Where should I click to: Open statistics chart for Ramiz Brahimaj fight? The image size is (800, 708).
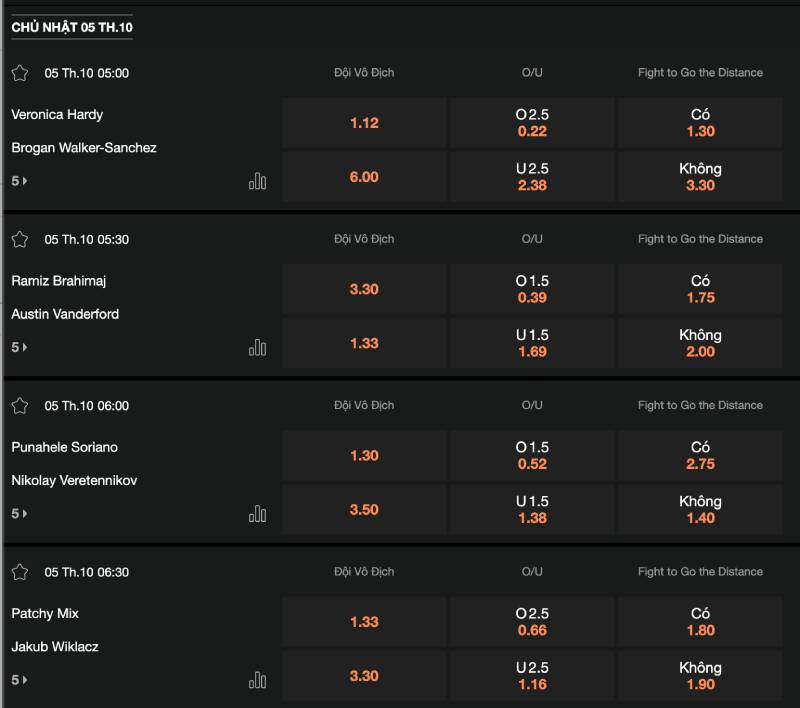pos(257,347)
